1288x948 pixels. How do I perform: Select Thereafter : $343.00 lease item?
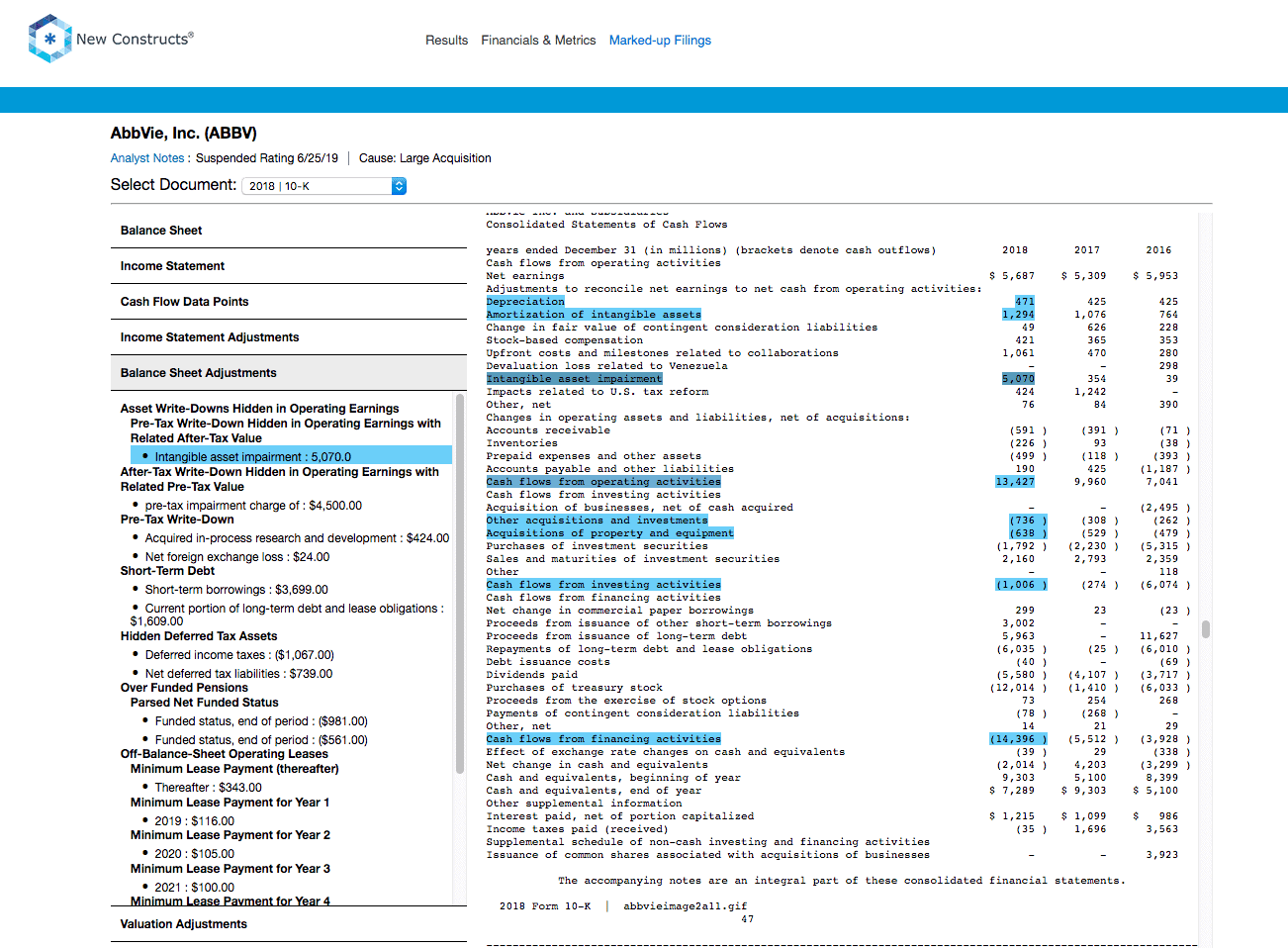click(208, 788)
